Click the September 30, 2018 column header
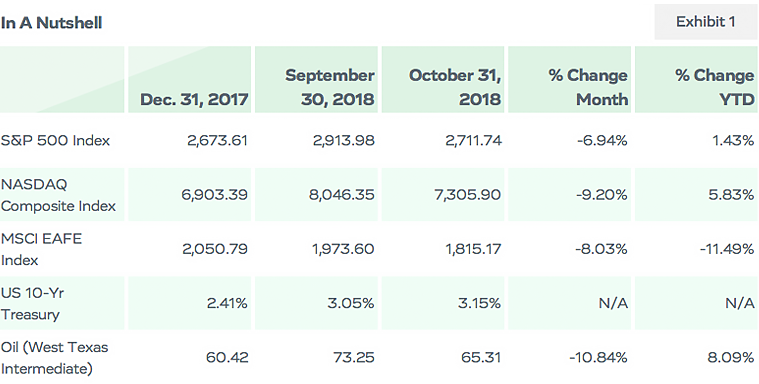This screenshot has width=759, height=384. 330,87
